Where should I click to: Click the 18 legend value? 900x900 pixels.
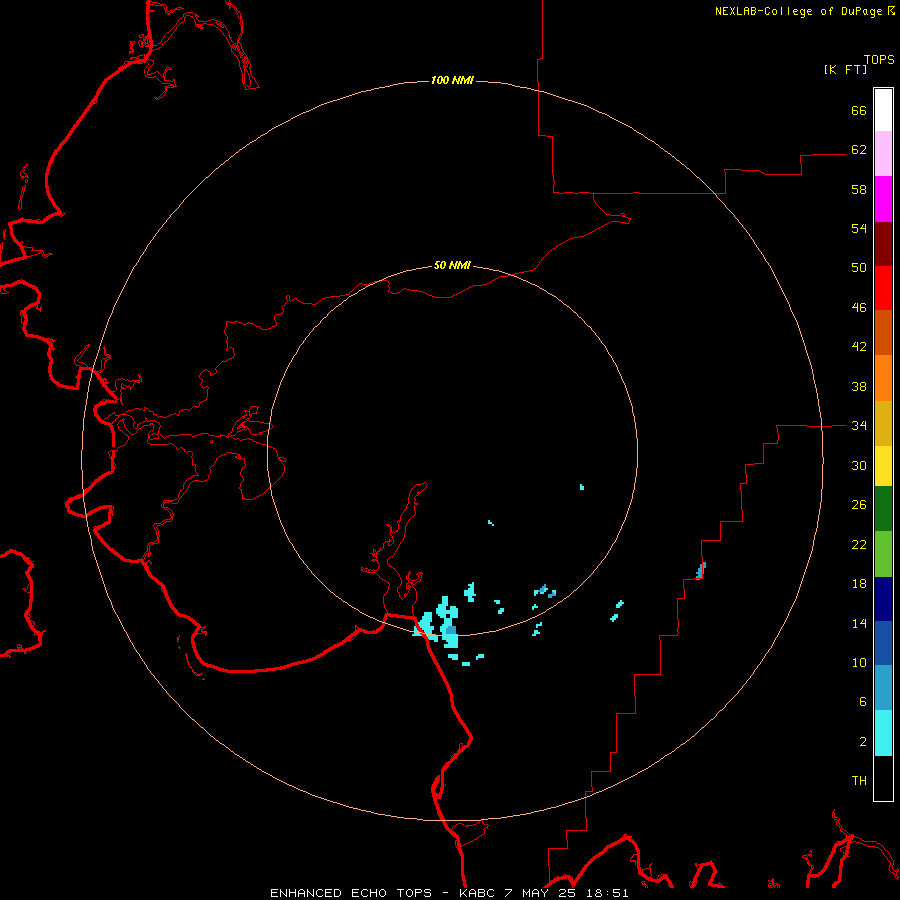[x=859, y=584]
